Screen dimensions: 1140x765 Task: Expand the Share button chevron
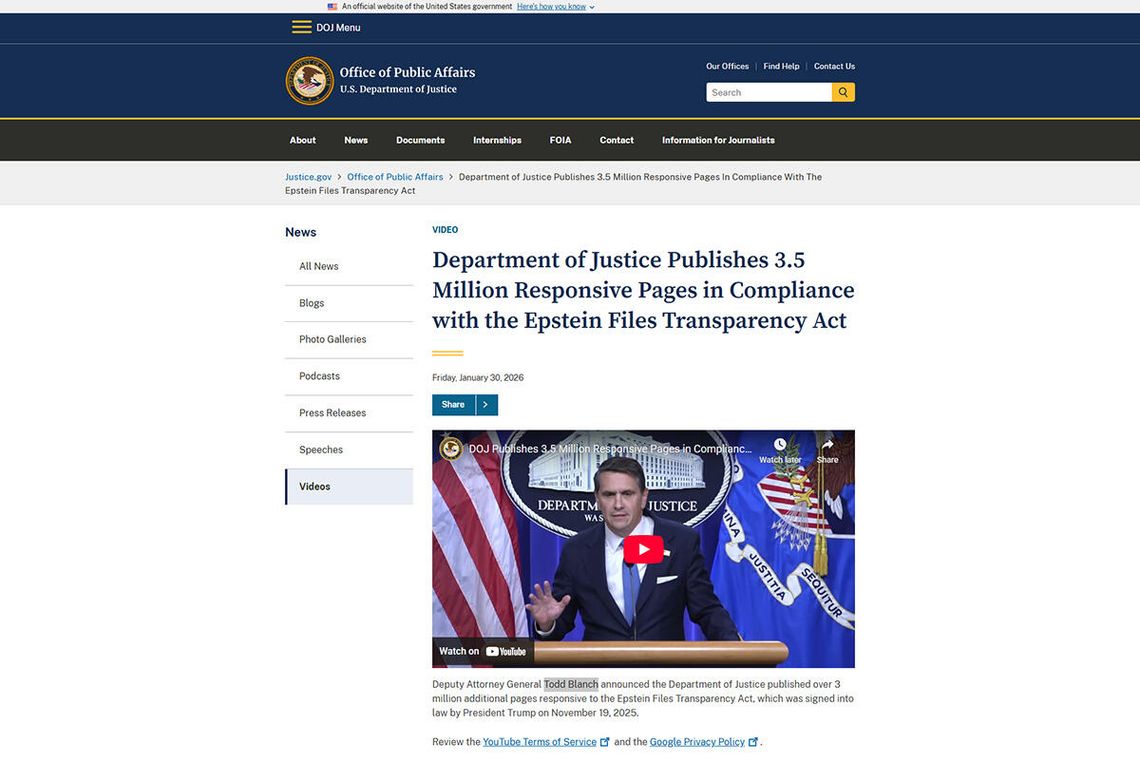tap(486, 405)
